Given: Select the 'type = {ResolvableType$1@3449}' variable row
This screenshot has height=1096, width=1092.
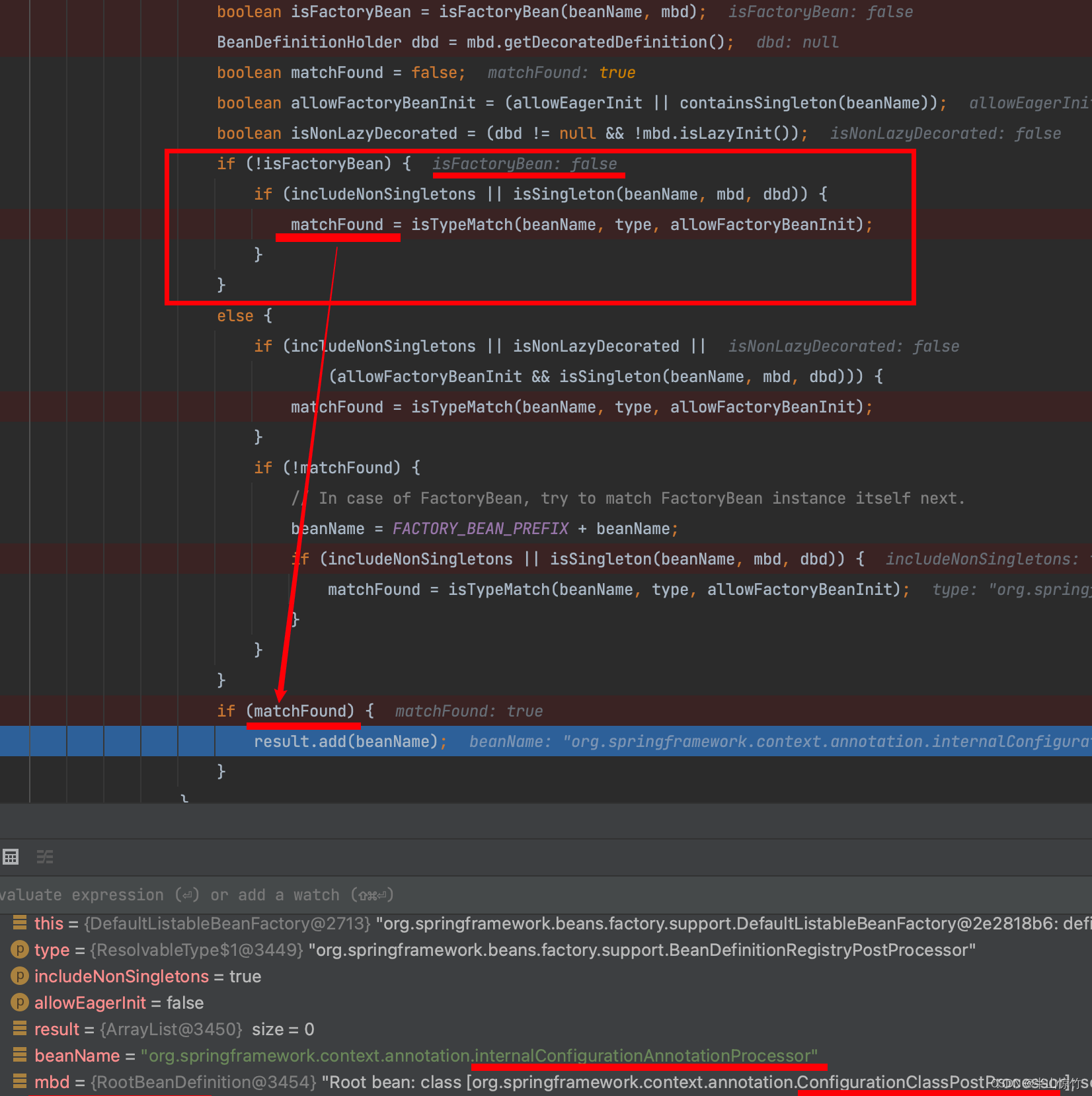Looking at the screenshot, I should 546,949.
